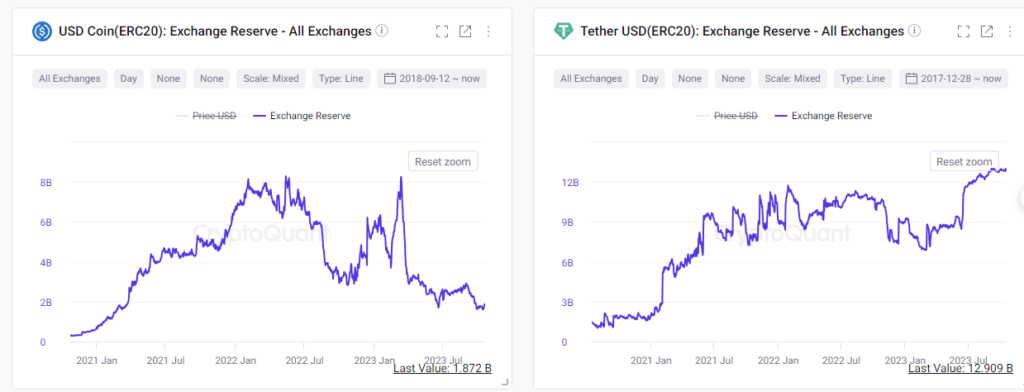Viewport: 1024px width, 392px height.
Task: Open date range 2017-12-28 ~ now picker
Action: tap(953, 78)
